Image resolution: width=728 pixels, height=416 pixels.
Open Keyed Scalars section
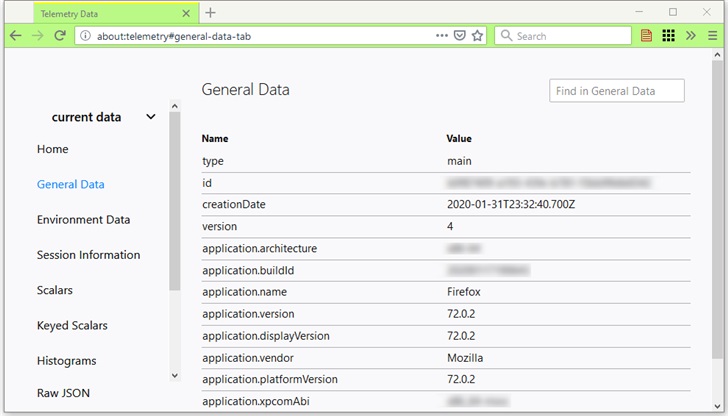[72, 325]
